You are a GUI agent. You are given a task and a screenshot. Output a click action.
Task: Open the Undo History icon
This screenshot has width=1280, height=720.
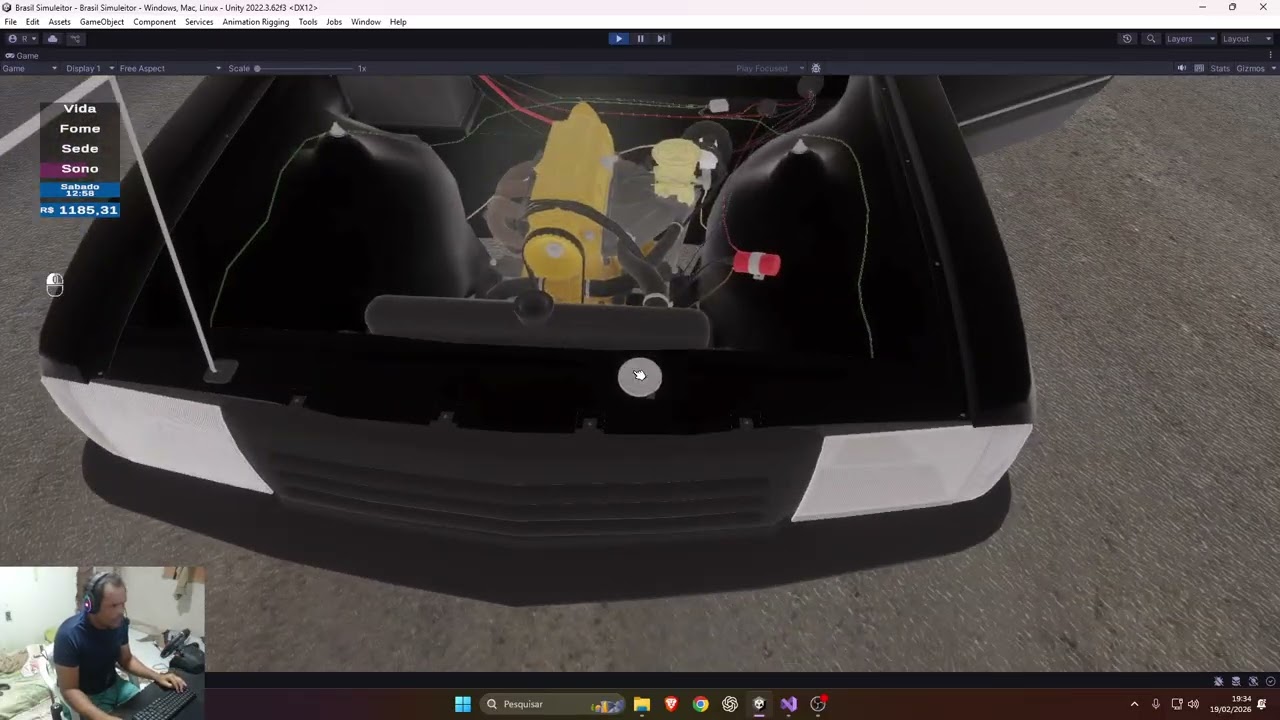tap(1127, 39)
